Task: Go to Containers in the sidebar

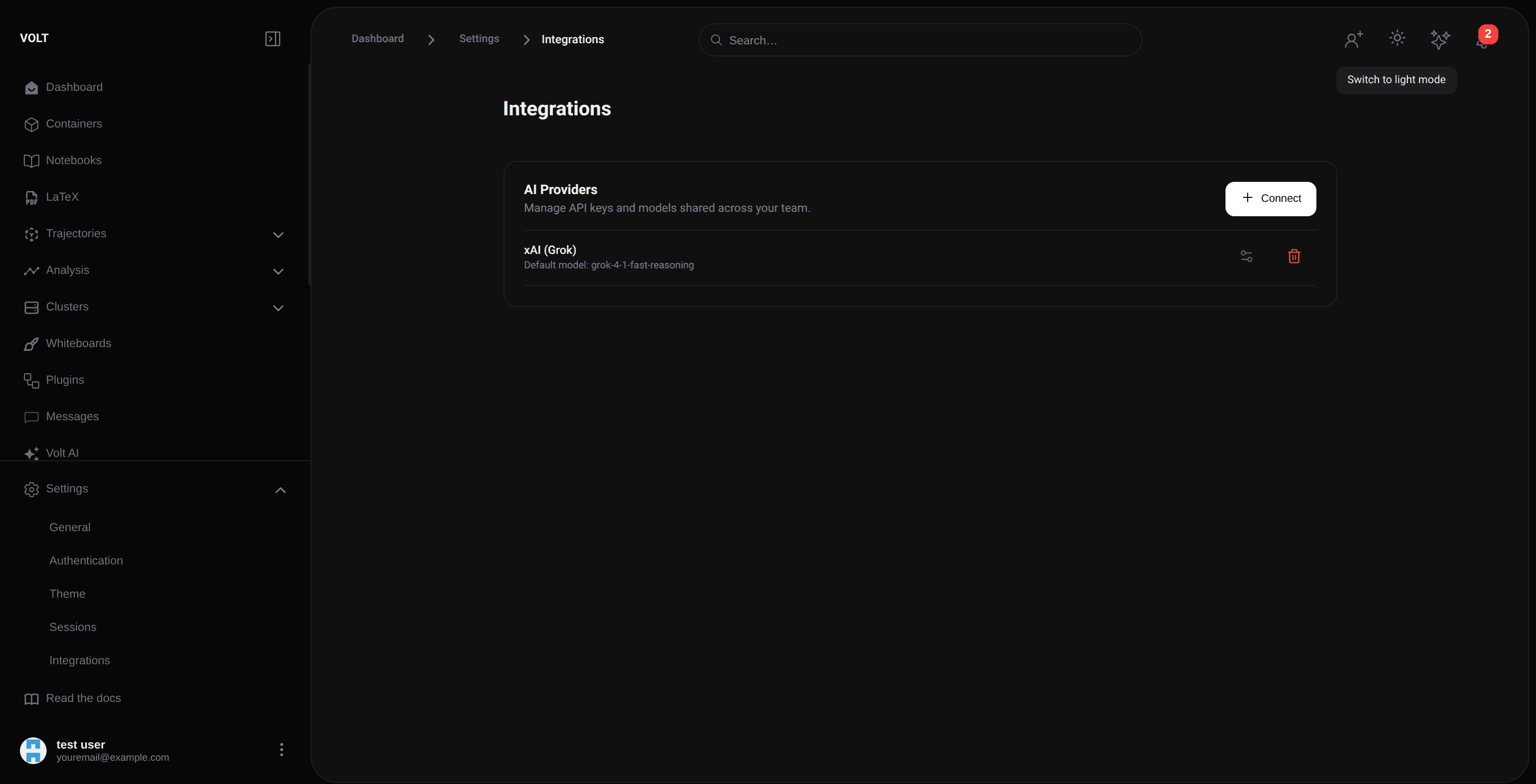Action: pos(73,124)
